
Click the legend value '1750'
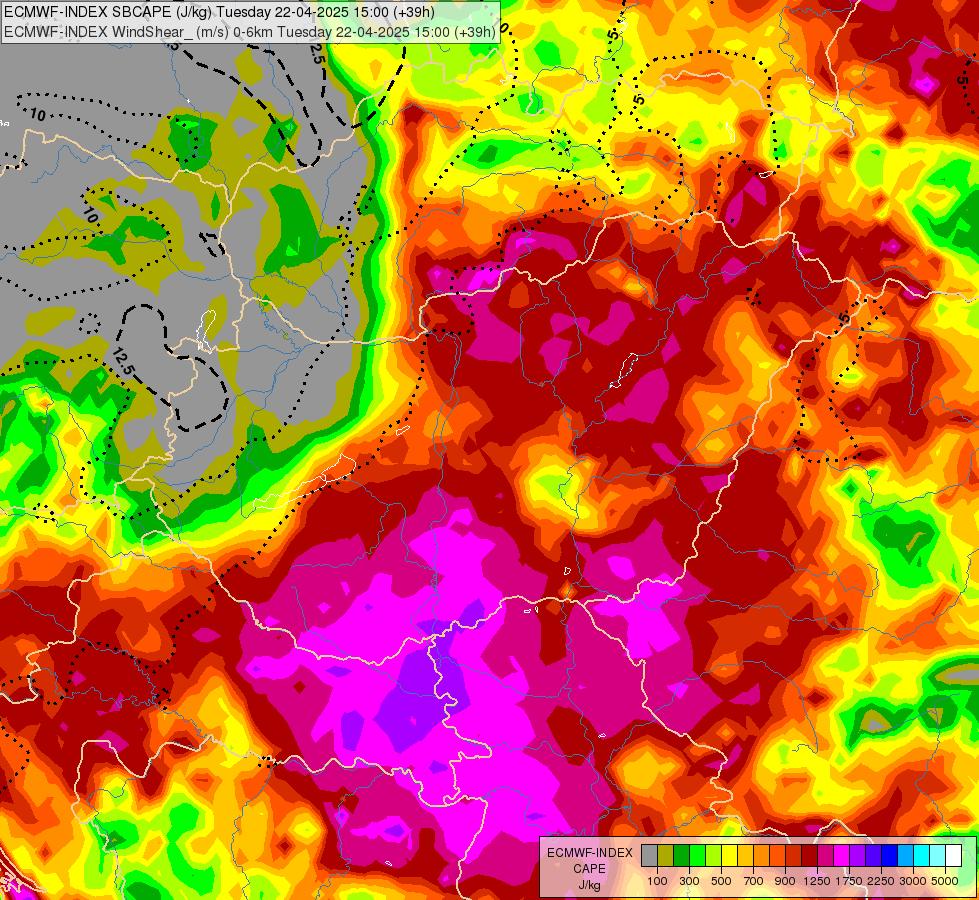(849, 881)
